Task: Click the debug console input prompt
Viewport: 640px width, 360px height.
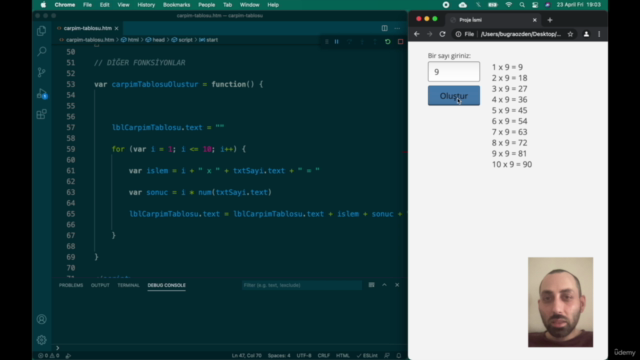Action: tap(229, 348)
